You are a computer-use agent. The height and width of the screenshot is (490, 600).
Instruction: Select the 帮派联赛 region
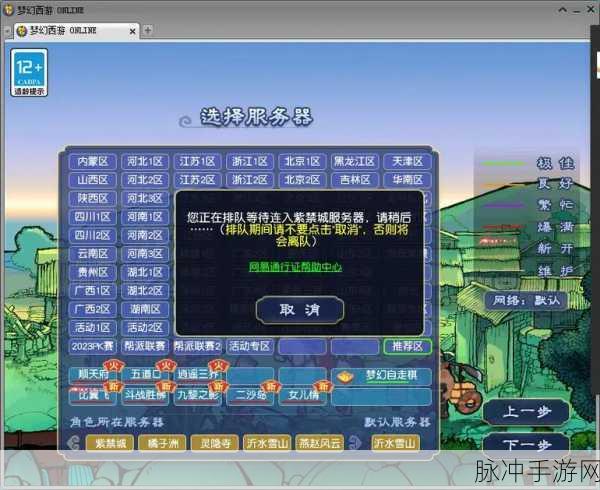click(x=145, y=347)
